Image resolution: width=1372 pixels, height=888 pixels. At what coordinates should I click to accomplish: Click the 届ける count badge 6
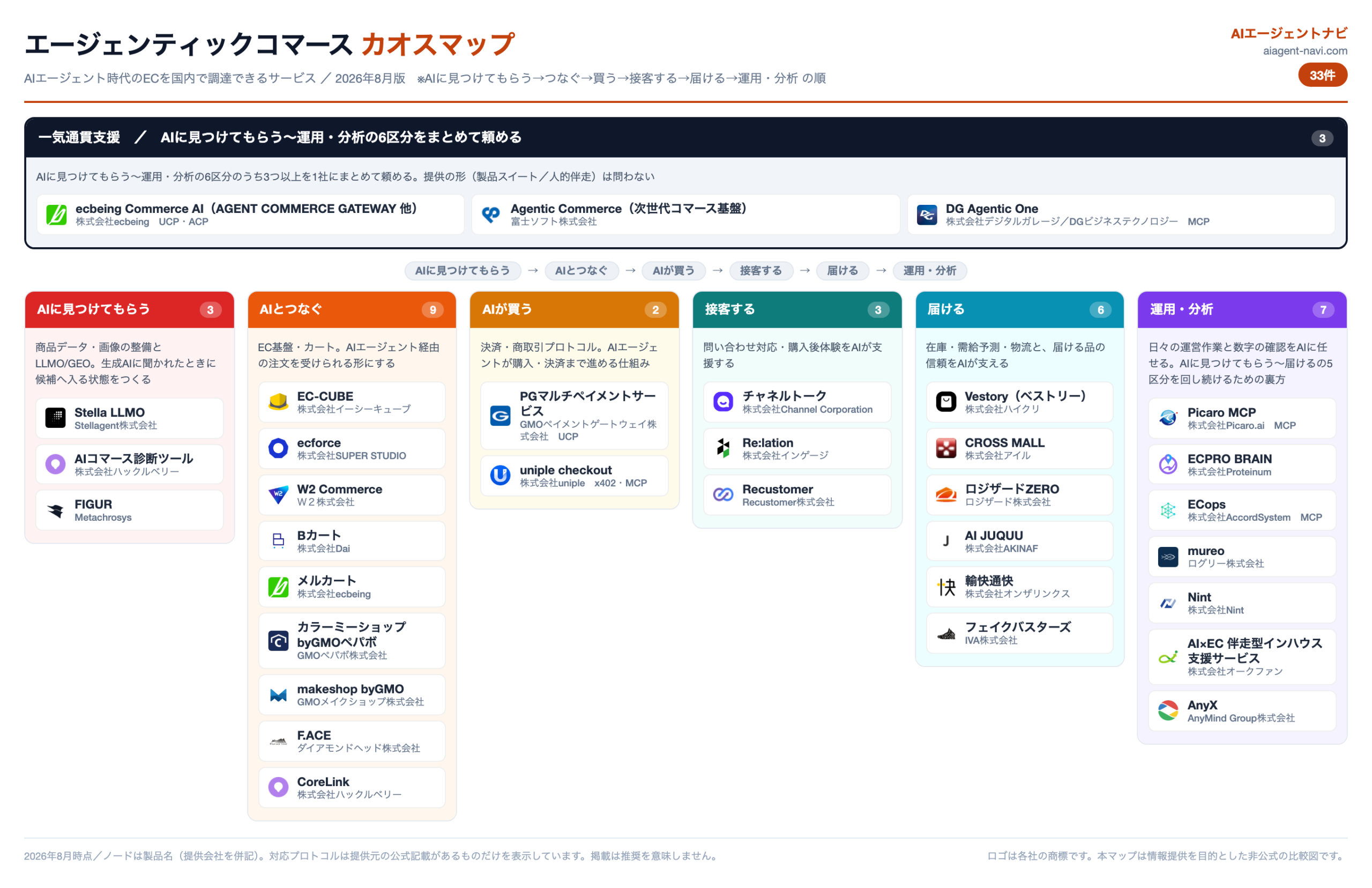point(1100,309)
